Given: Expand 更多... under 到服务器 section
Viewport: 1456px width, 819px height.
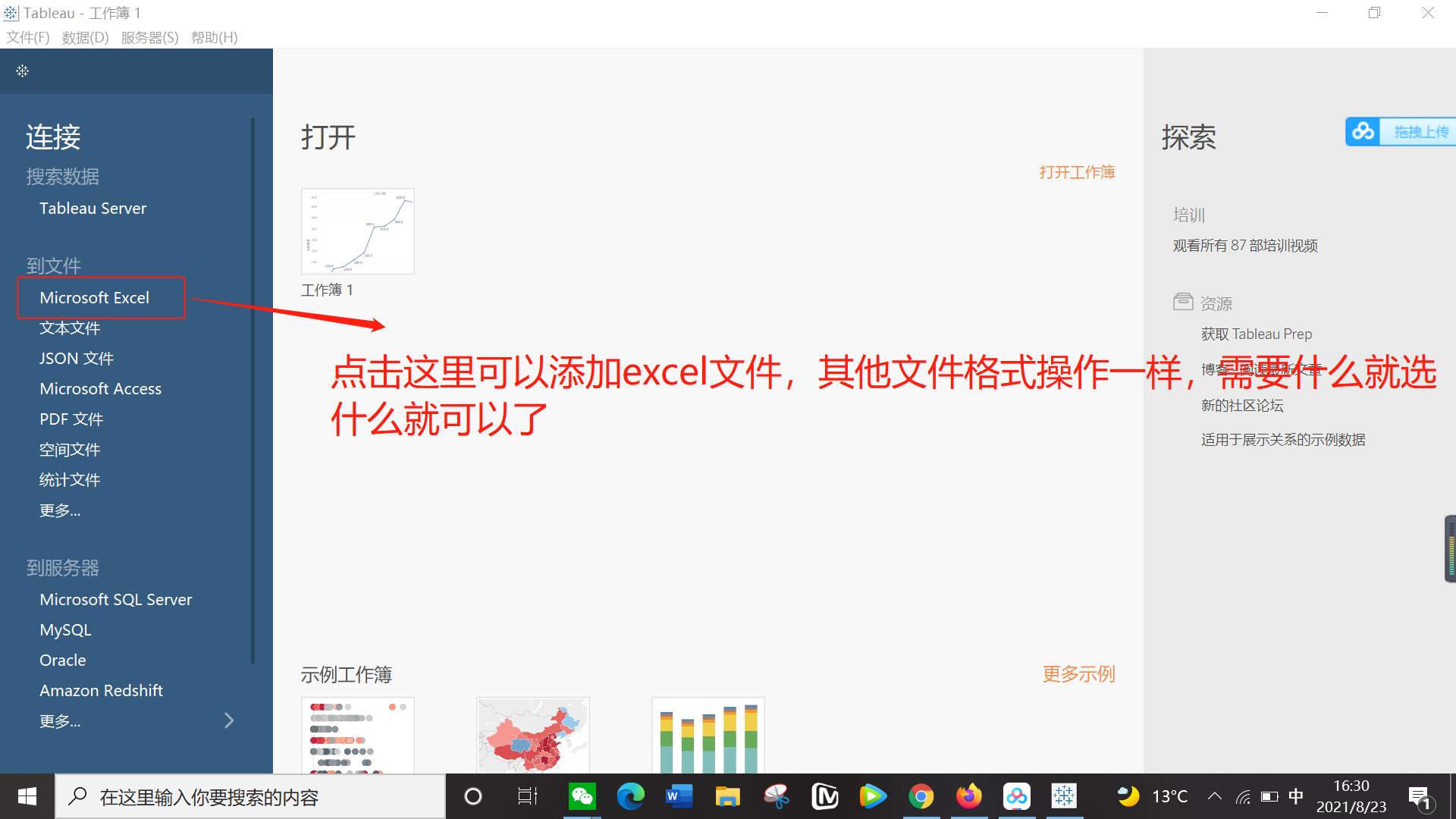Looking at the screenshot, I should point(60,720).
